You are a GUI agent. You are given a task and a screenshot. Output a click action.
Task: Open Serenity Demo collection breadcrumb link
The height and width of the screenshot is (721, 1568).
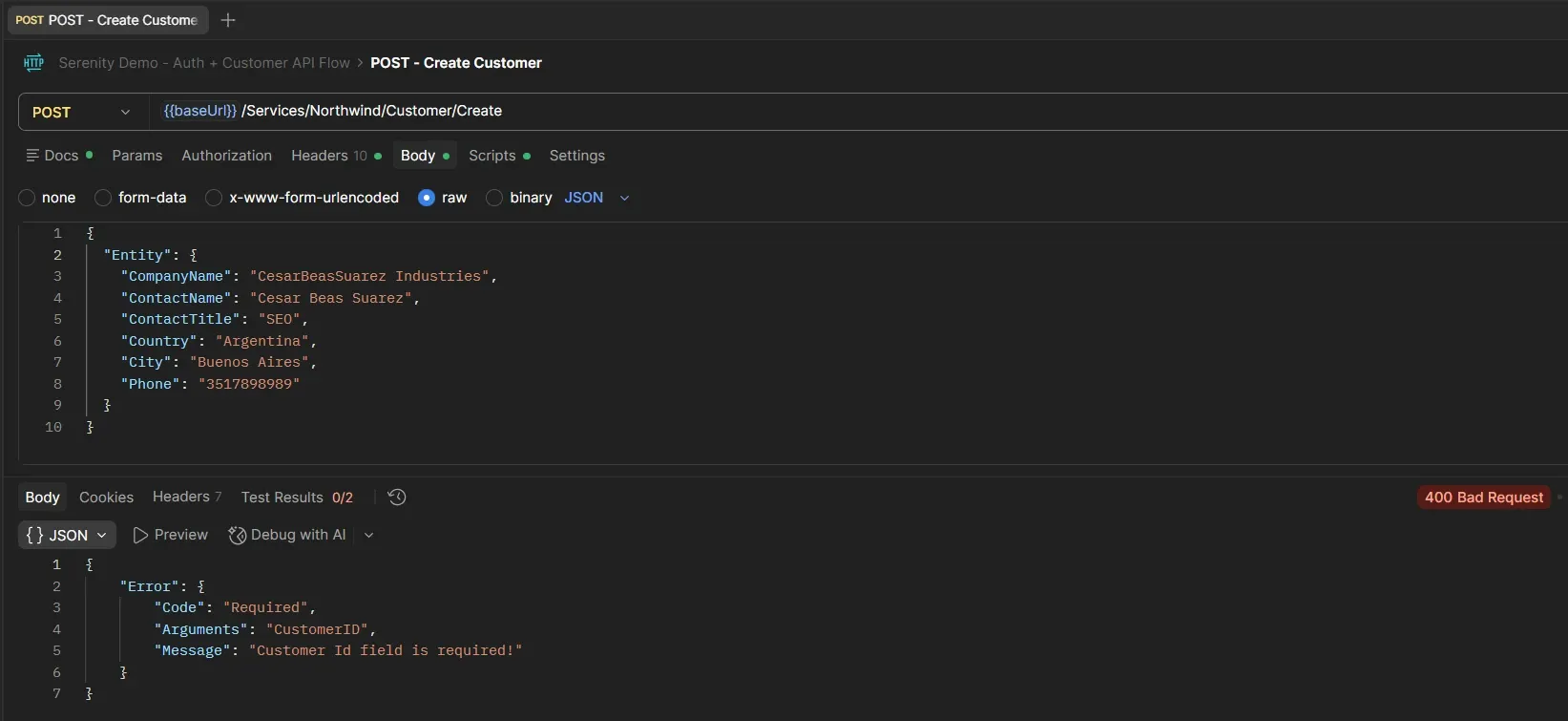pyautogui.click(x=204, y=63)
